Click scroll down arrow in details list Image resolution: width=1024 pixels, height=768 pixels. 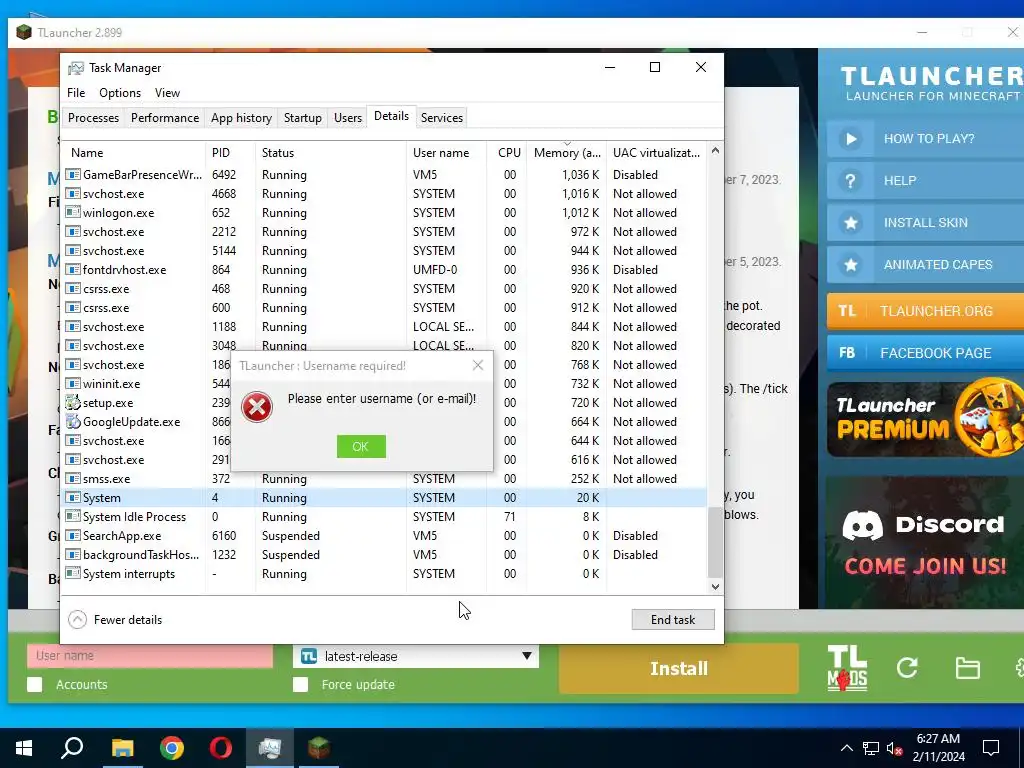(715, 586)
